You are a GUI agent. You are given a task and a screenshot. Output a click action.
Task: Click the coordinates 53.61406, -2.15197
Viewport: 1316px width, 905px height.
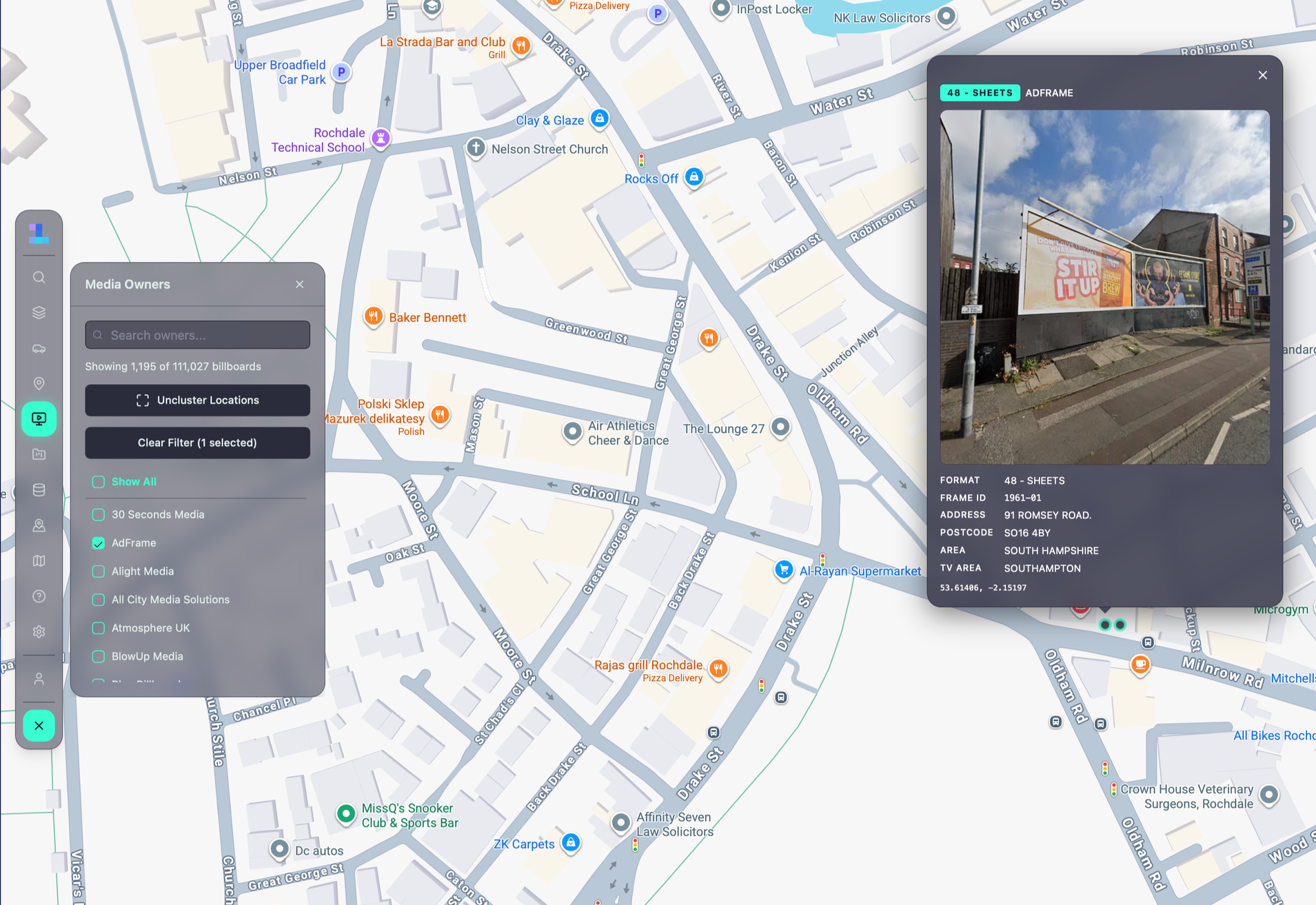point(983,588)
